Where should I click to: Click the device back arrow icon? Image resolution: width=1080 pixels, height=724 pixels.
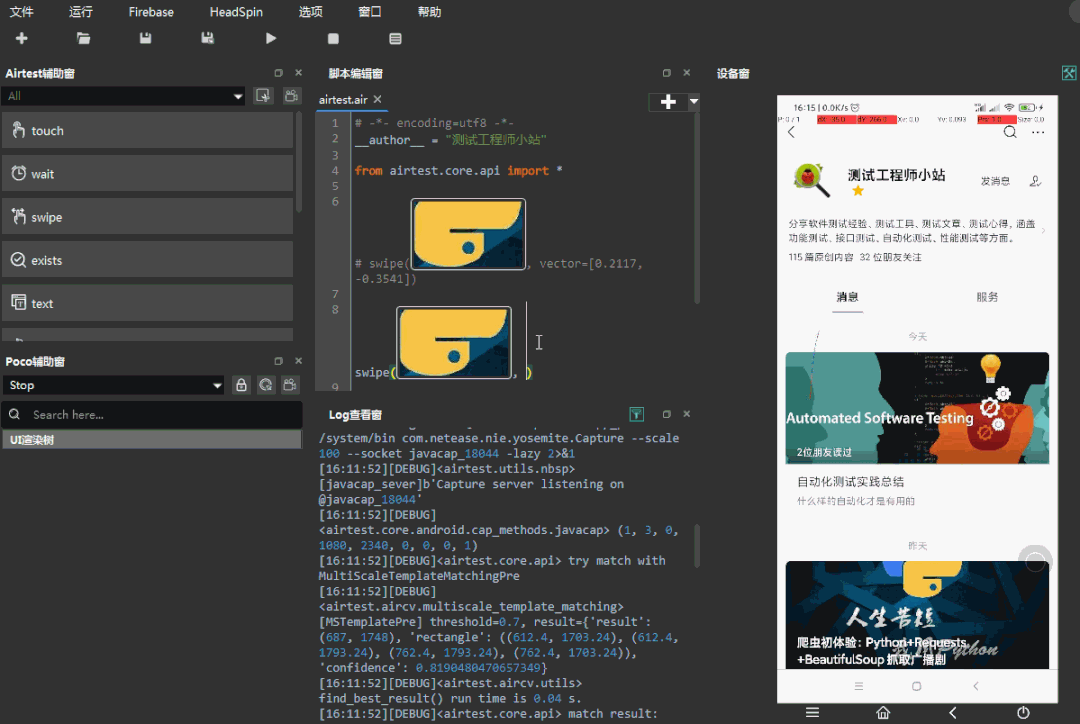953,712
